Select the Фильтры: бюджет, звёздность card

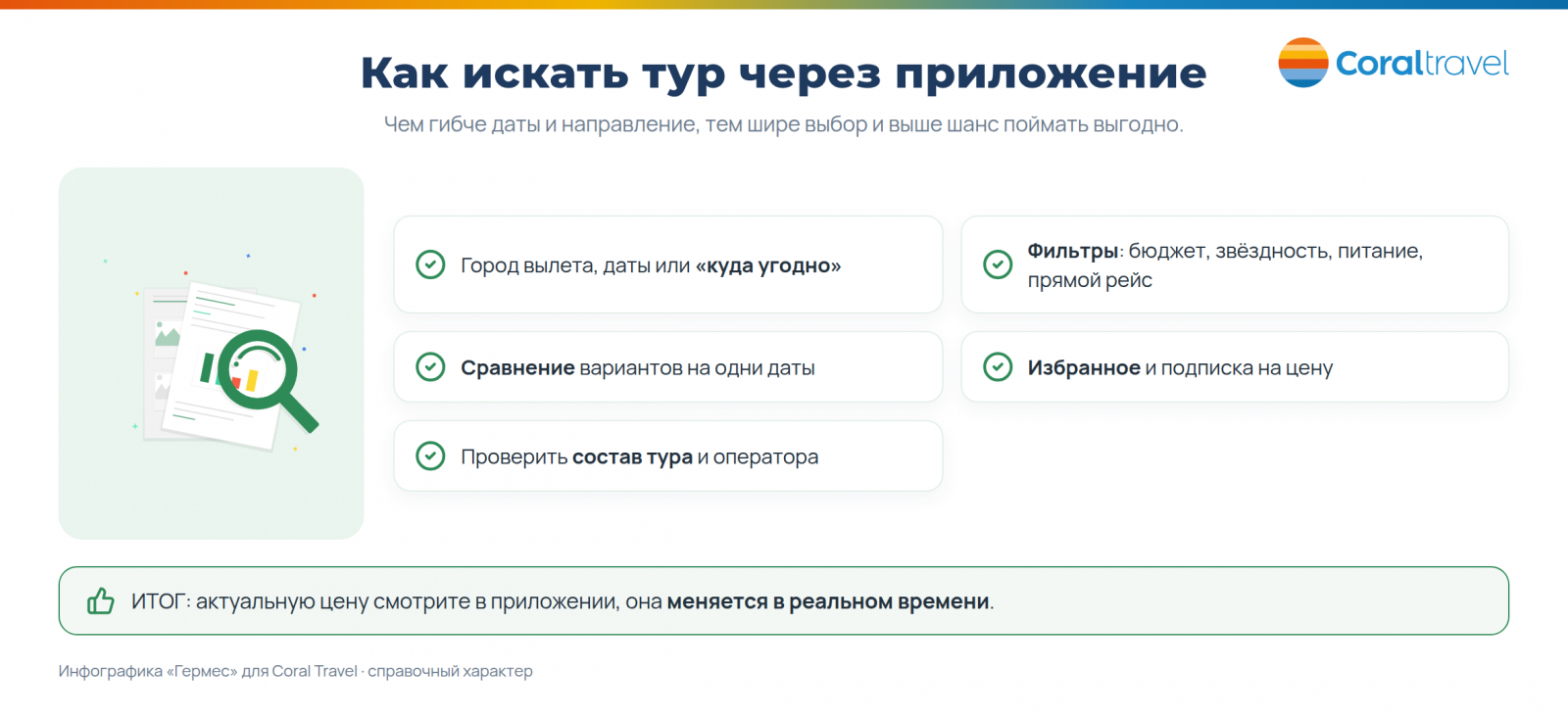coord(1235,264)
